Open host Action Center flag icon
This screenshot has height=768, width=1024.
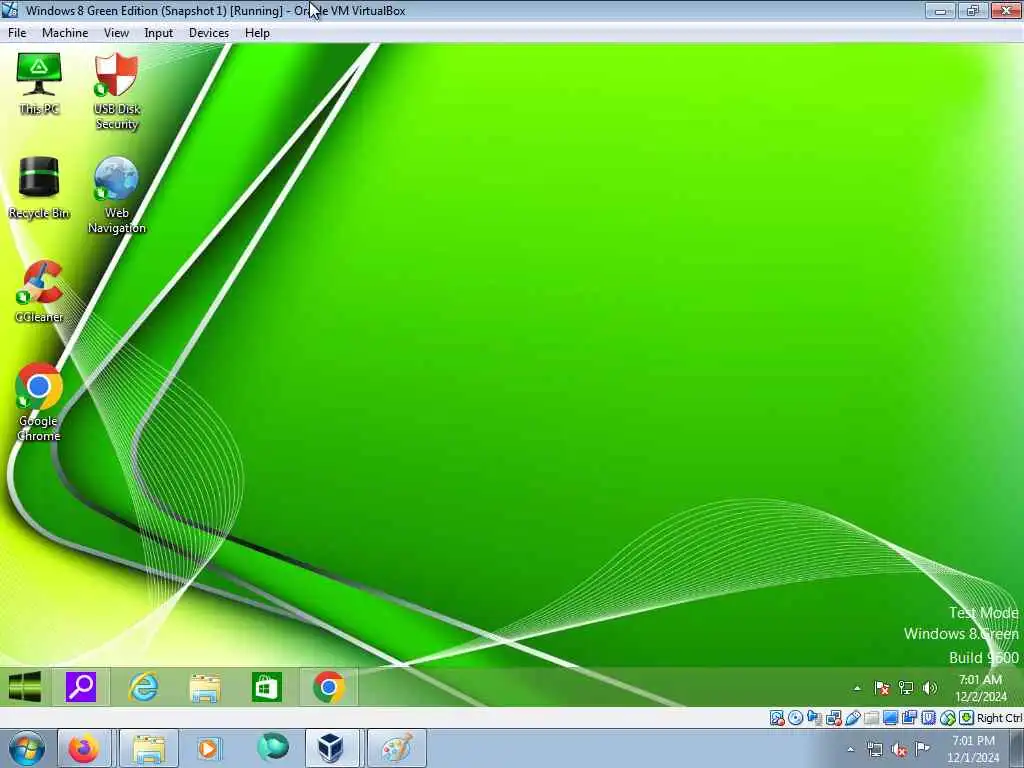pos(922,748)
